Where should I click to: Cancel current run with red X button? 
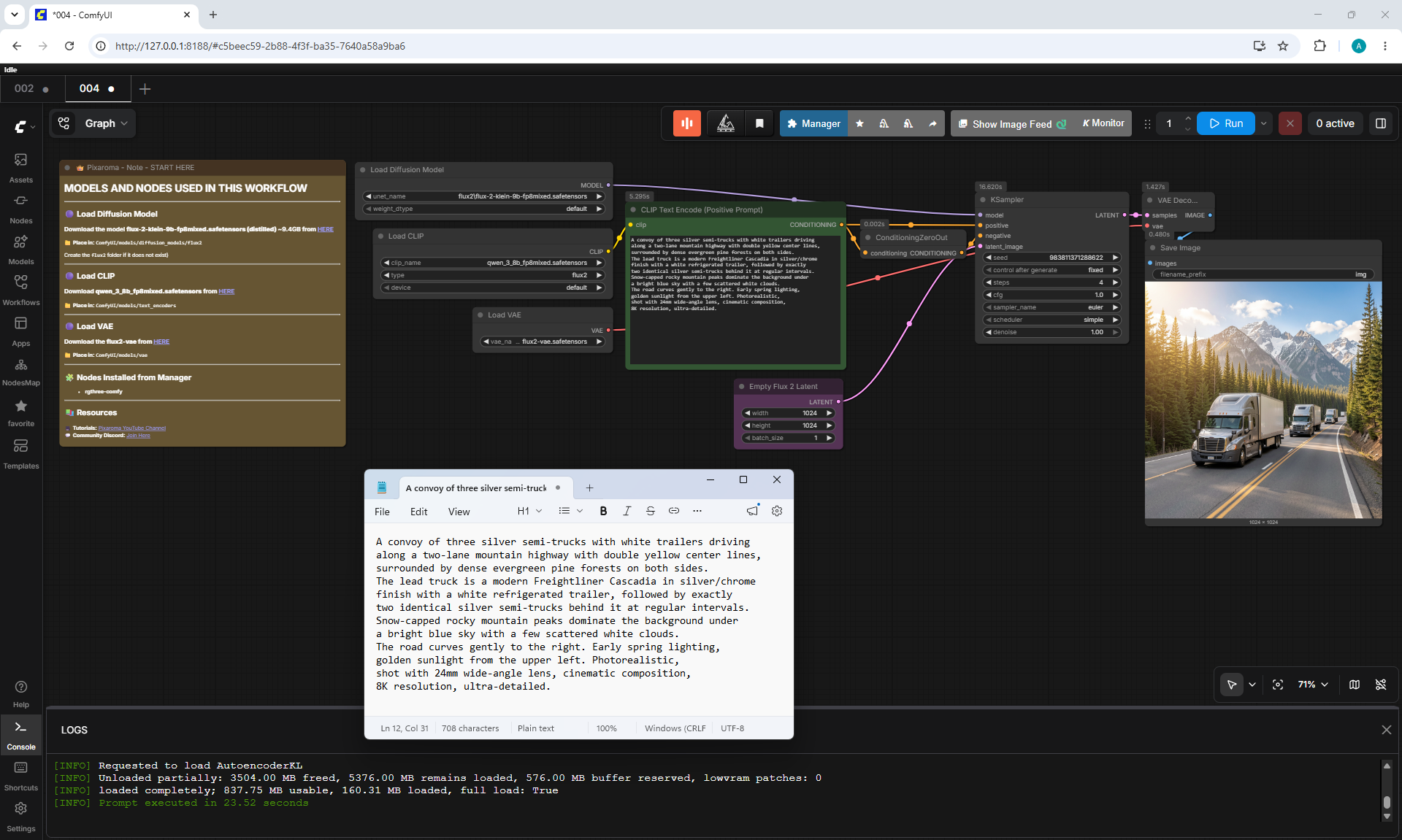tap(1290, 123)
